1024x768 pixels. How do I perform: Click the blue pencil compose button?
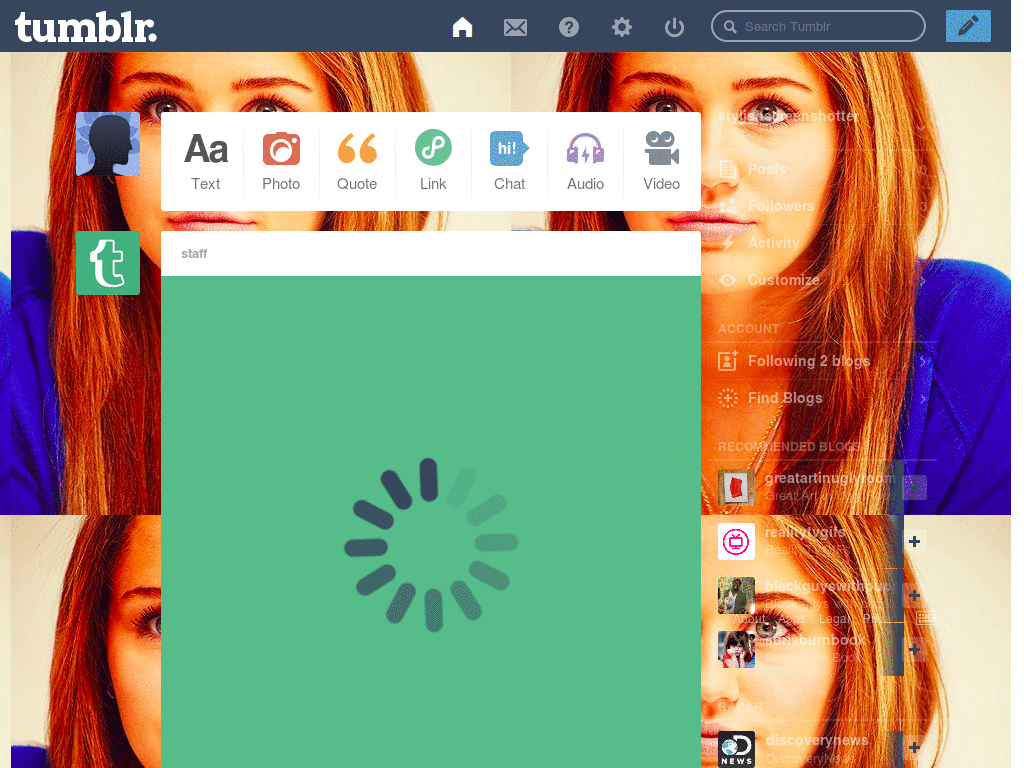tap(968, 26)
